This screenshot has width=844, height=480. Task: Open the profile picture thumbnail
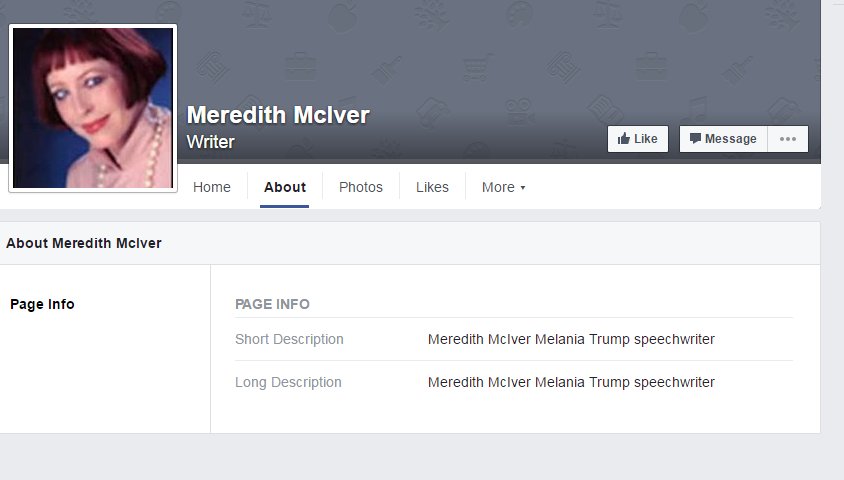[93, 108]
